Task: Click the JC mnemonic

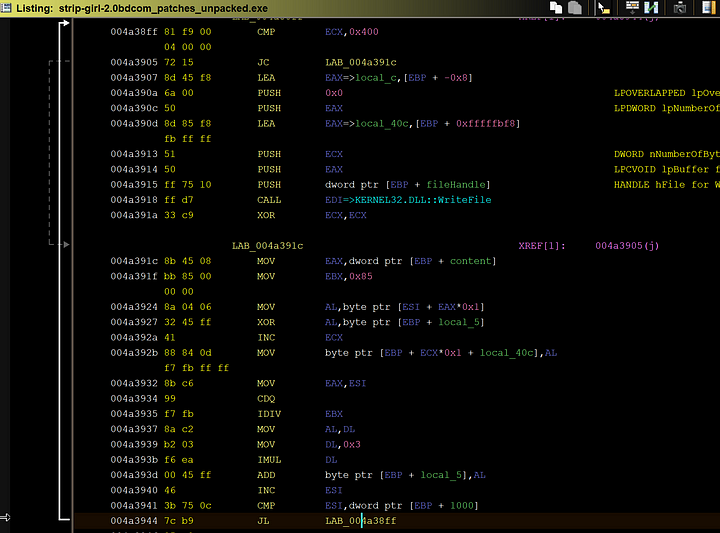Action: coord(263,62)
